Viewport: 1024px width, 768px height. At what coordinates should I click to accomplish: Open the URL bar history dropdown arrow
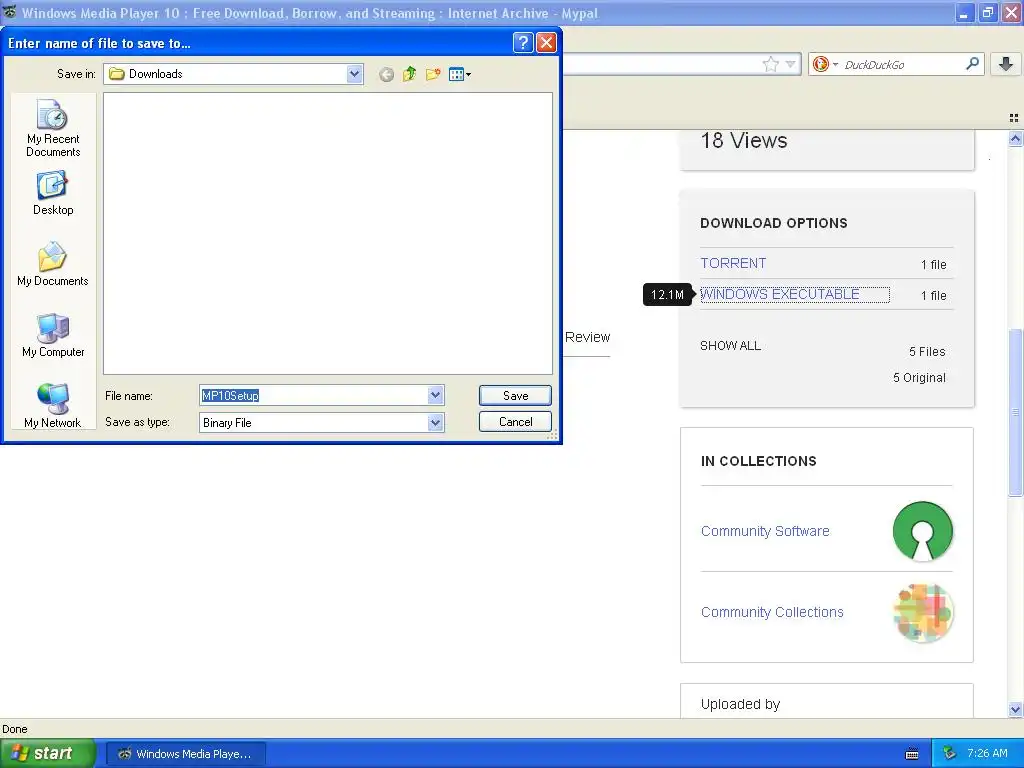coord(791,64)
